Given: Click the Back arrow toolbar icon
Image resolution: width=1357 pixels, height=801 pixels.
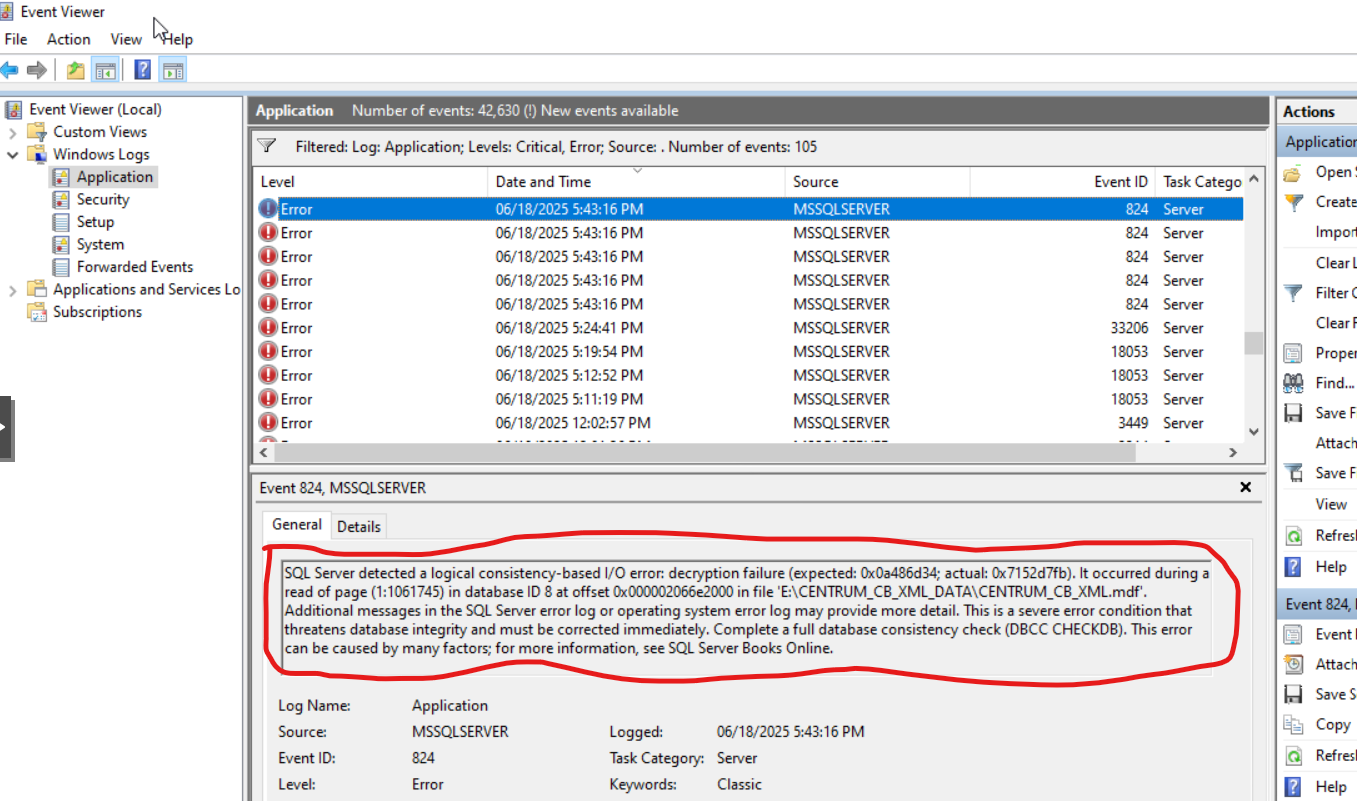Looking at the screenshot, I should point(9,70).
